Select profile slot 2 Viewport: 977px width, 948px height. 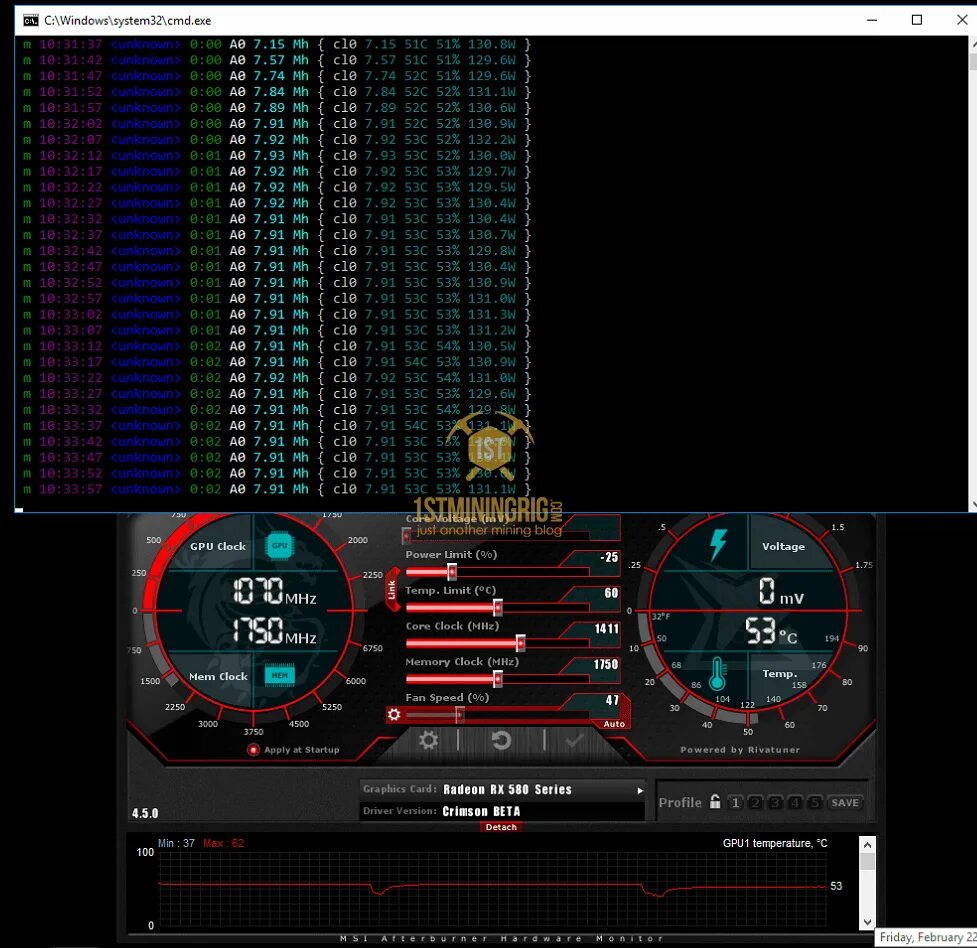pos(755,803)
